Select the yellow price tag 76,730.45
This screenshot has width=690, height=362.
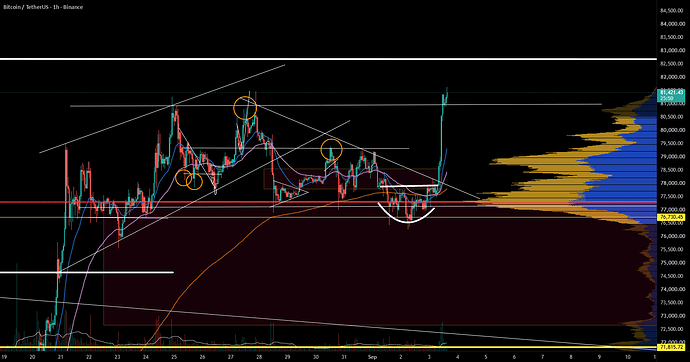671,217
